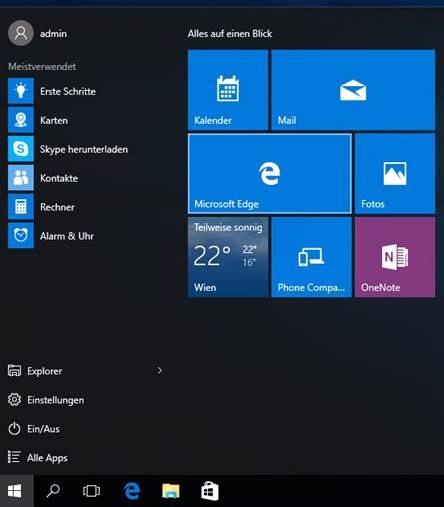Click the Windows Start button
This screenshot has width=444, height=507.
click(x=16, y=491)
